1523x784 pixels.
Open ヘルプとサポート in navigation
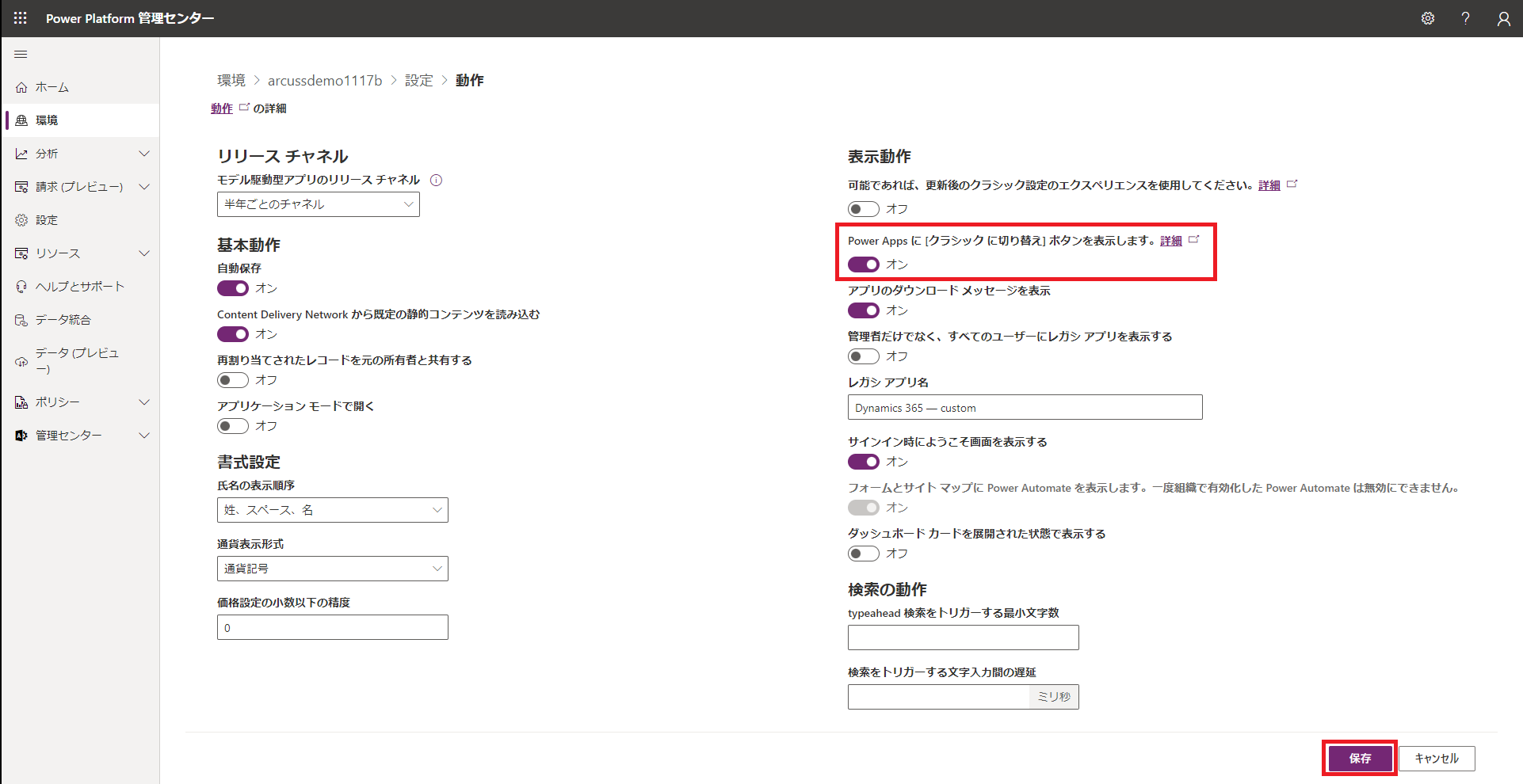81,287
